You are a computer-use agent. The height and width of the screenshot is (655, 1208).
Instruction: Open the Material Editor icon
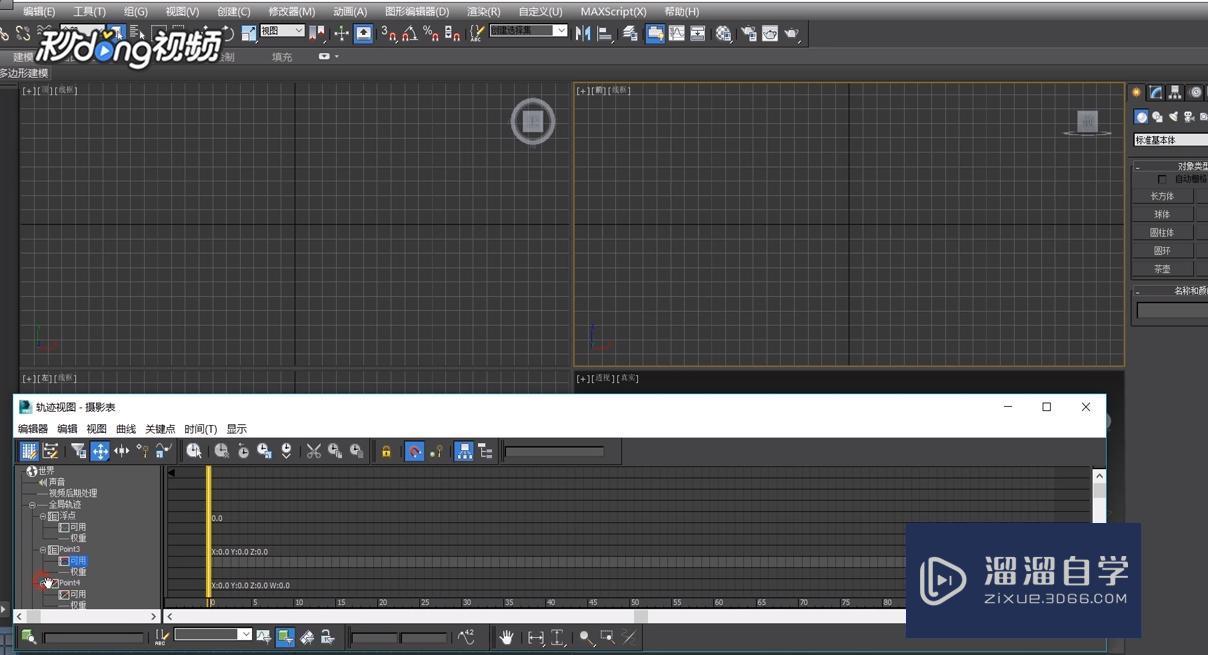pyautogui.click(x=722, y=33)
